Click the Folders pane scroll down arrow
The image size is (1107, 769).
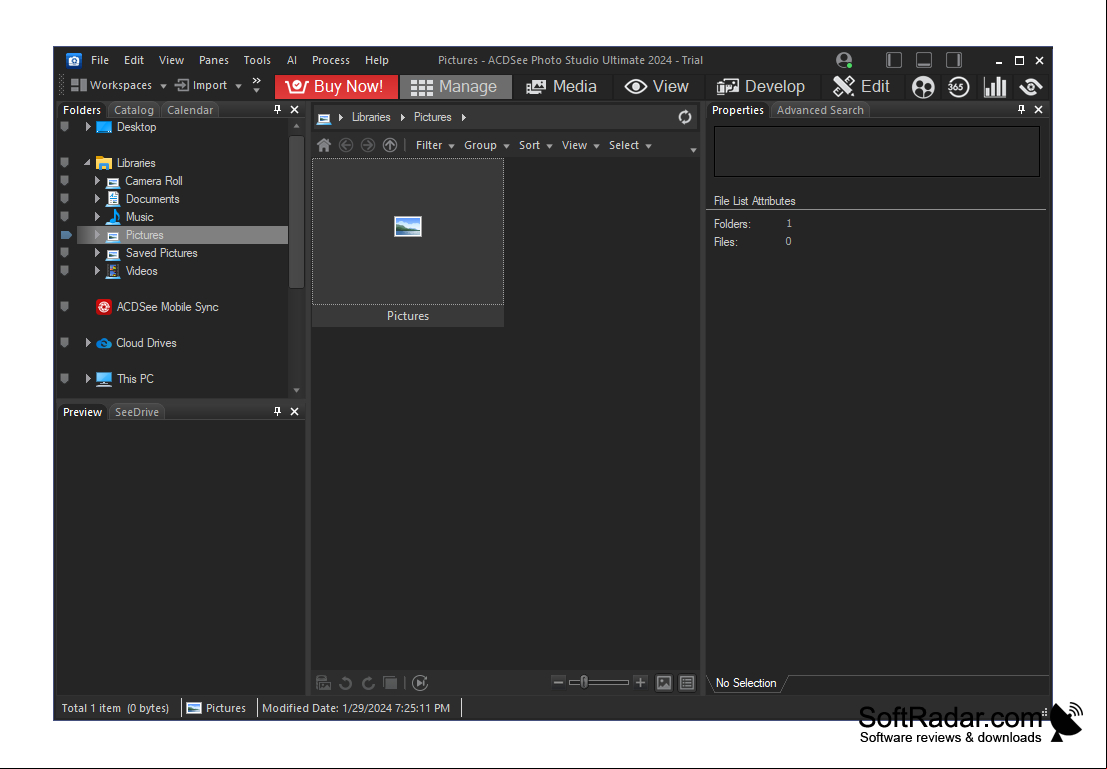(297, 391)
